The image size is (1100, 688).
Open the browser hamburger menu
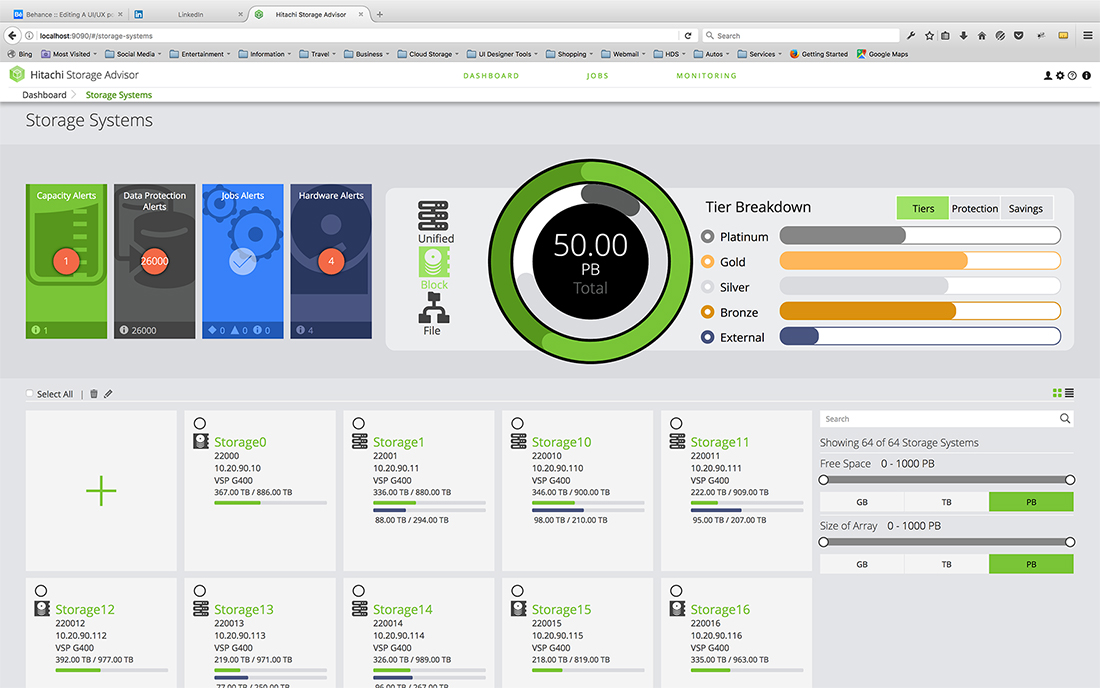tap(1087, 35)
